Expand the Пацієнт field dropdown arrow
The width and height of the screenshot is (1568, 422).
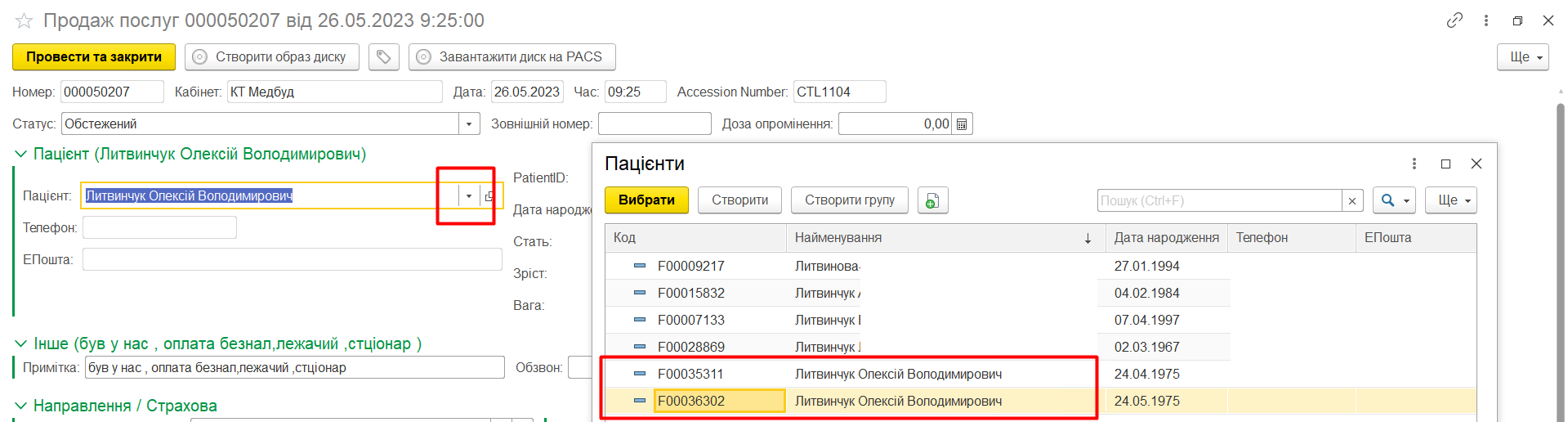tap(468, 196)
